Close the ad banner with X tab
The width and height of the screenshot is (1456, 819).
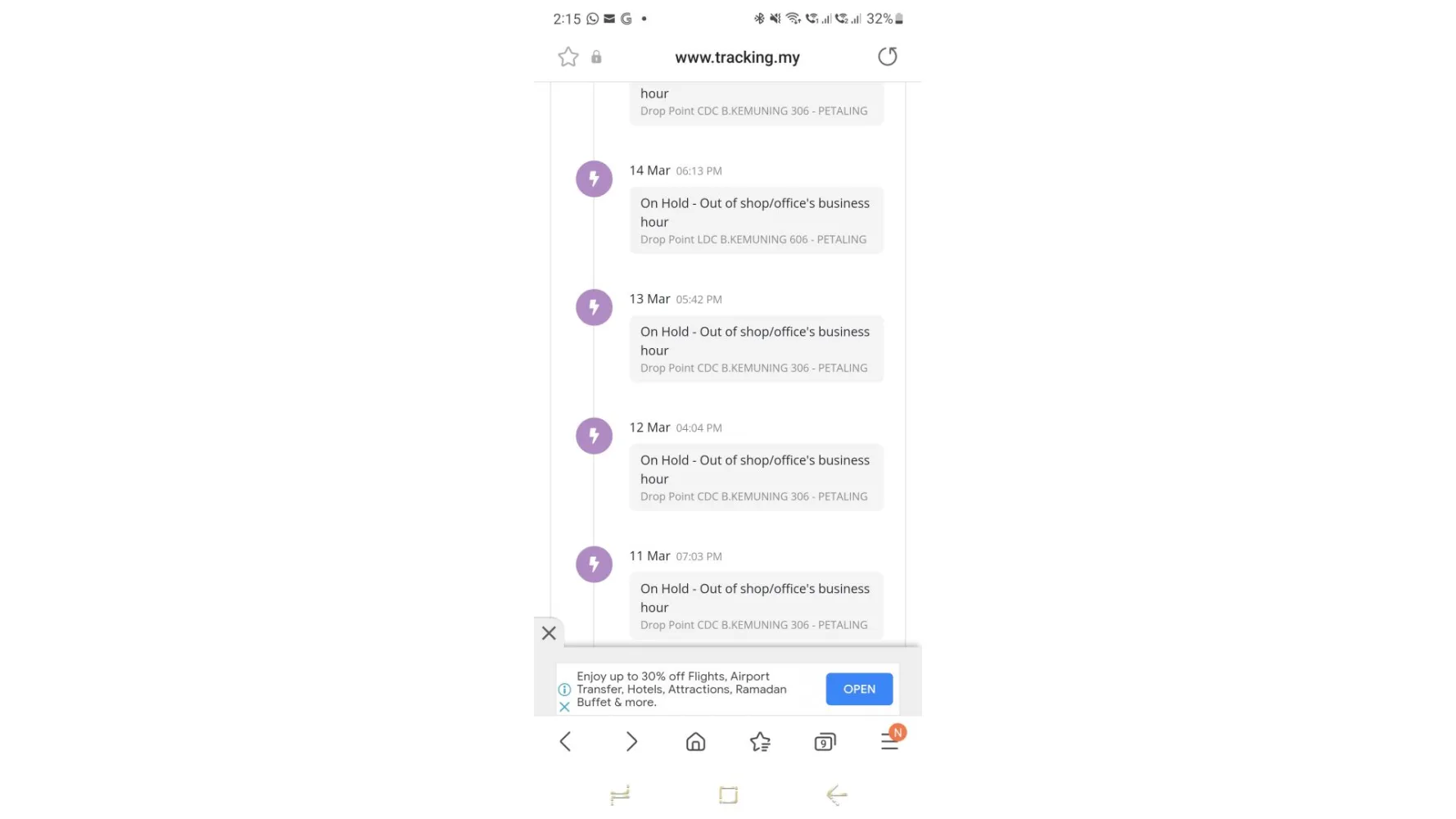coord(549,633)
